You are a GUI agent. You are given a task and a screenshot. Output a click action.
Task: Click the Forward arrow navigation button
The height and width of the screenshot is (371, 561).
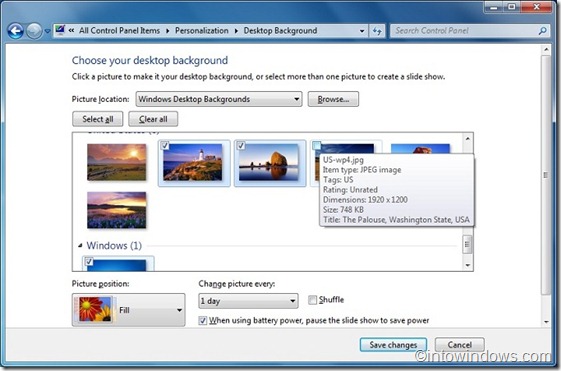click(34, 31)
